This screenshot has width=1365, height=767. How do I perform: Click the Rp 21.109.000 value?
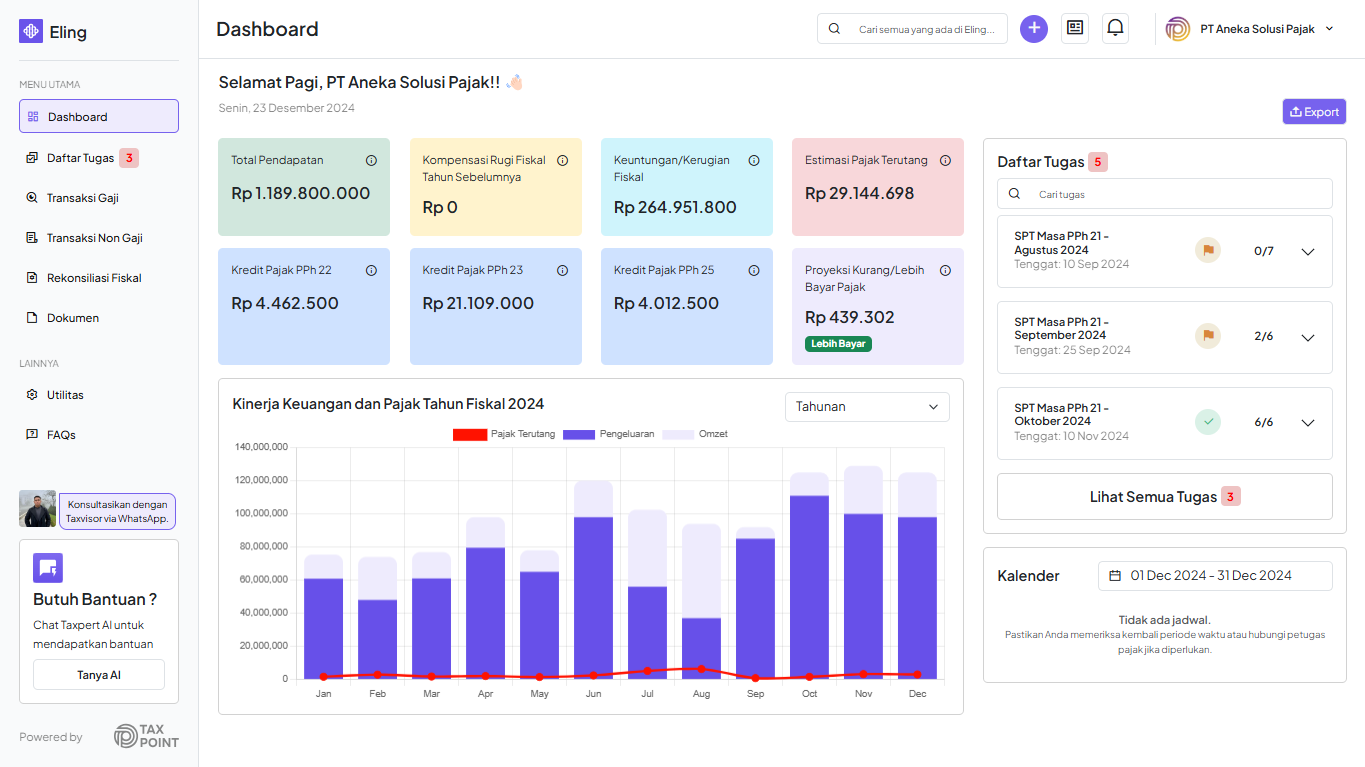click(478, 303)
